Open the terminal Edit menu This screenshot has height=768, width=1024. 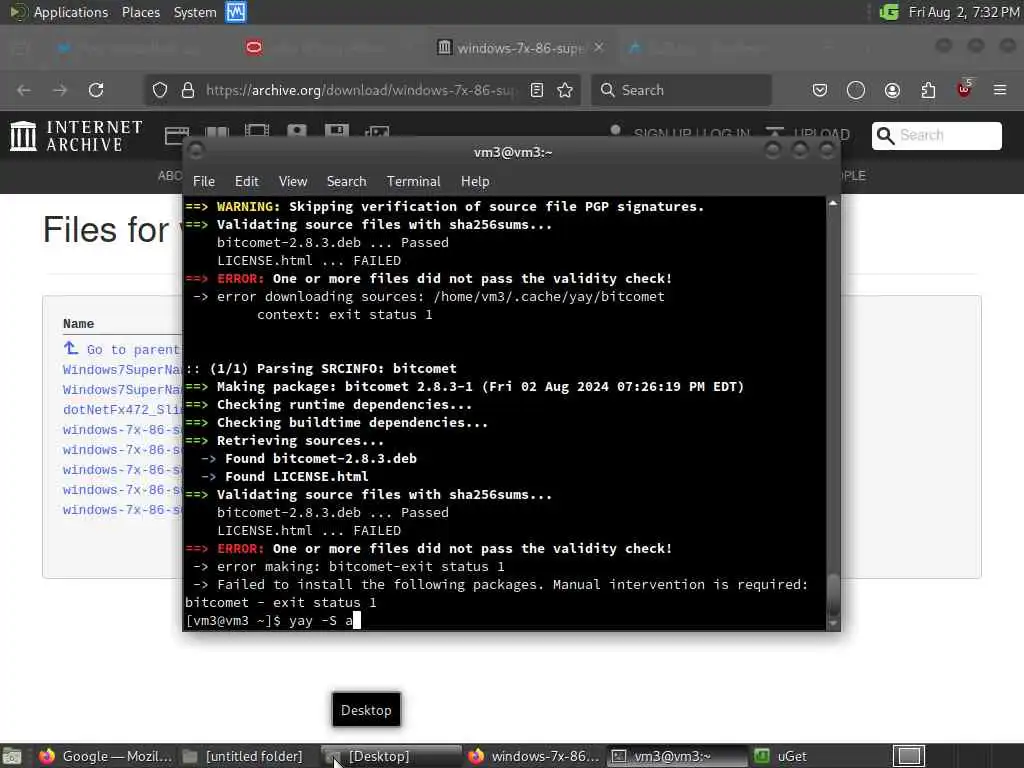point(247,181)
